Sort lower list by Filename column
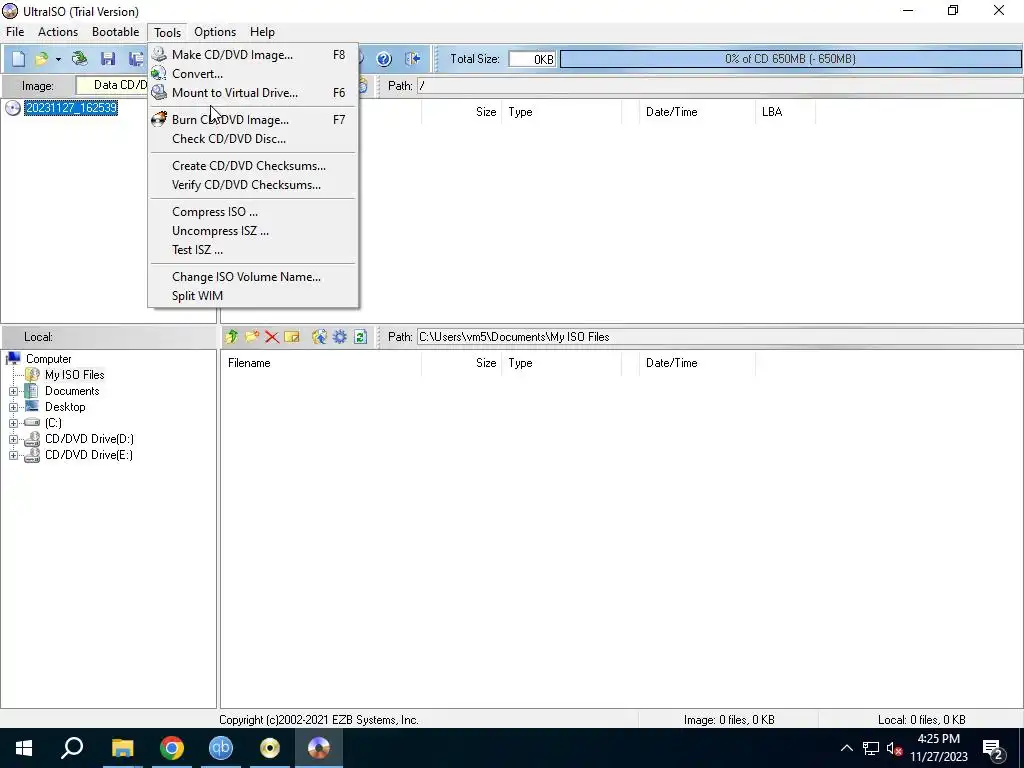 [321, 363]
